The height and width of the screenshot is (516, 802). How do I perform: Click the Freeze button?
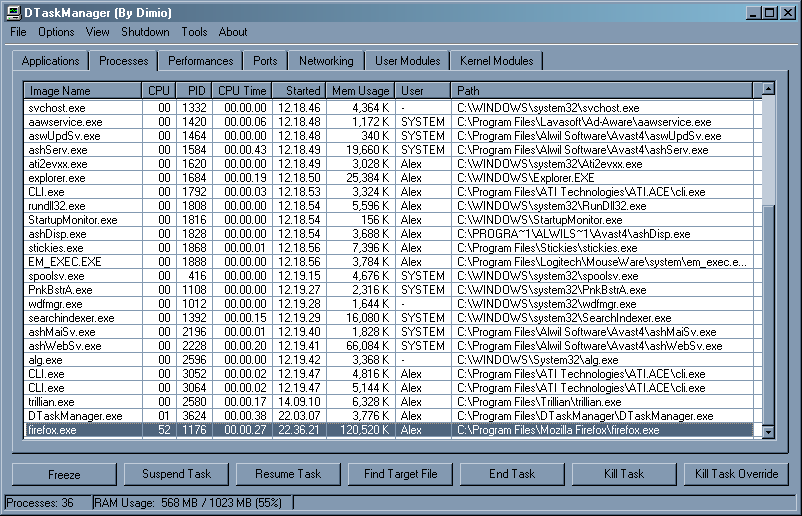point(64,474)
